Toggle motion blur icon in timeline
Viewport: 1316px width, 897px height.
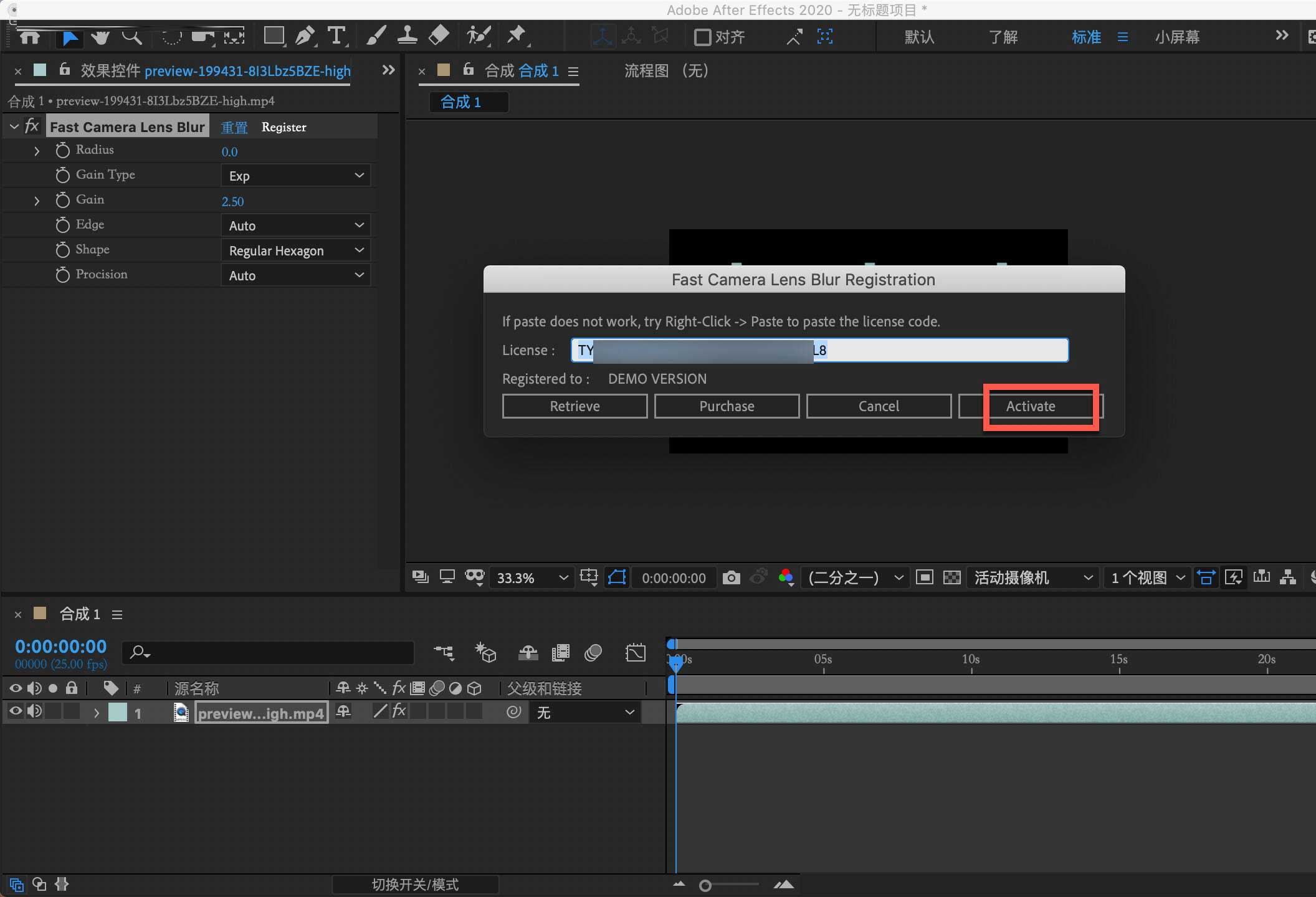(x=593, y=652)
